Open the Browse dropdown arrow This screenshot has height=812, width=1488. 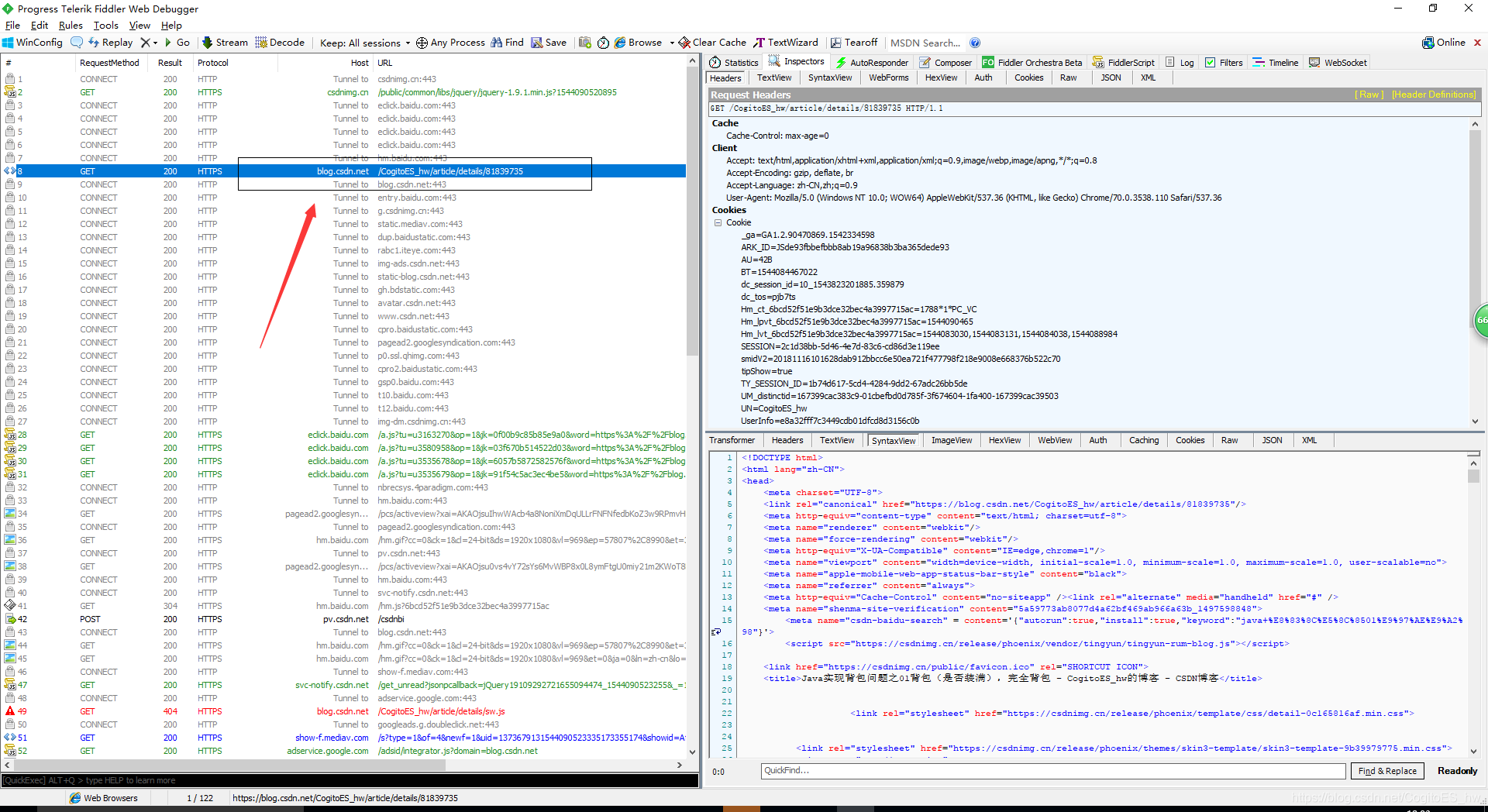[x=672, y=43]
